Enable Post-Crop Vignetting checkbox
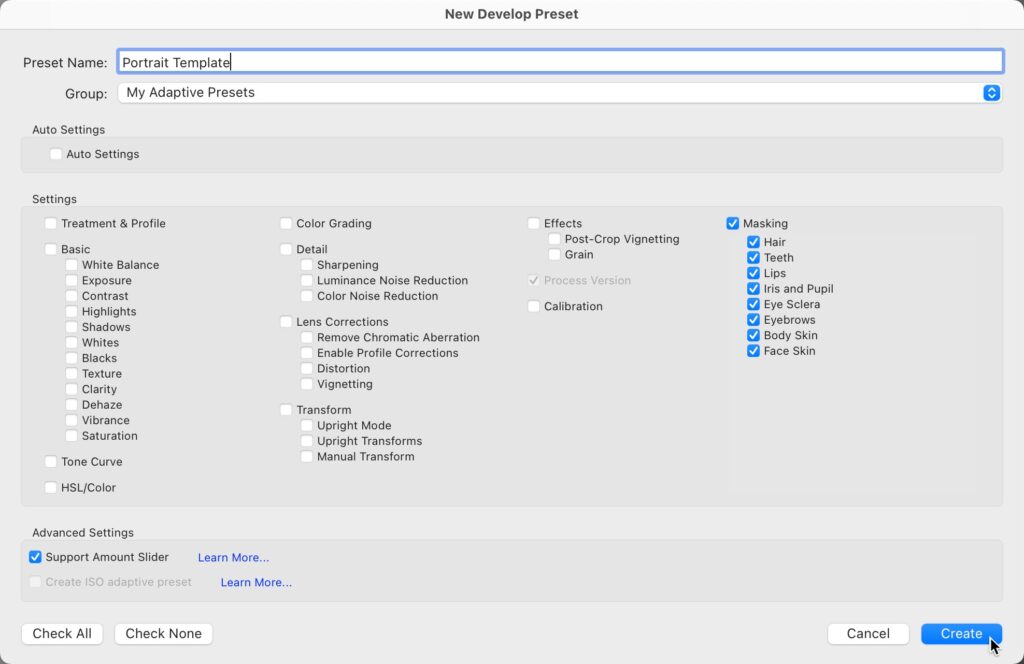This screenshot has width=1024, height=664. [x=555, y=240]
